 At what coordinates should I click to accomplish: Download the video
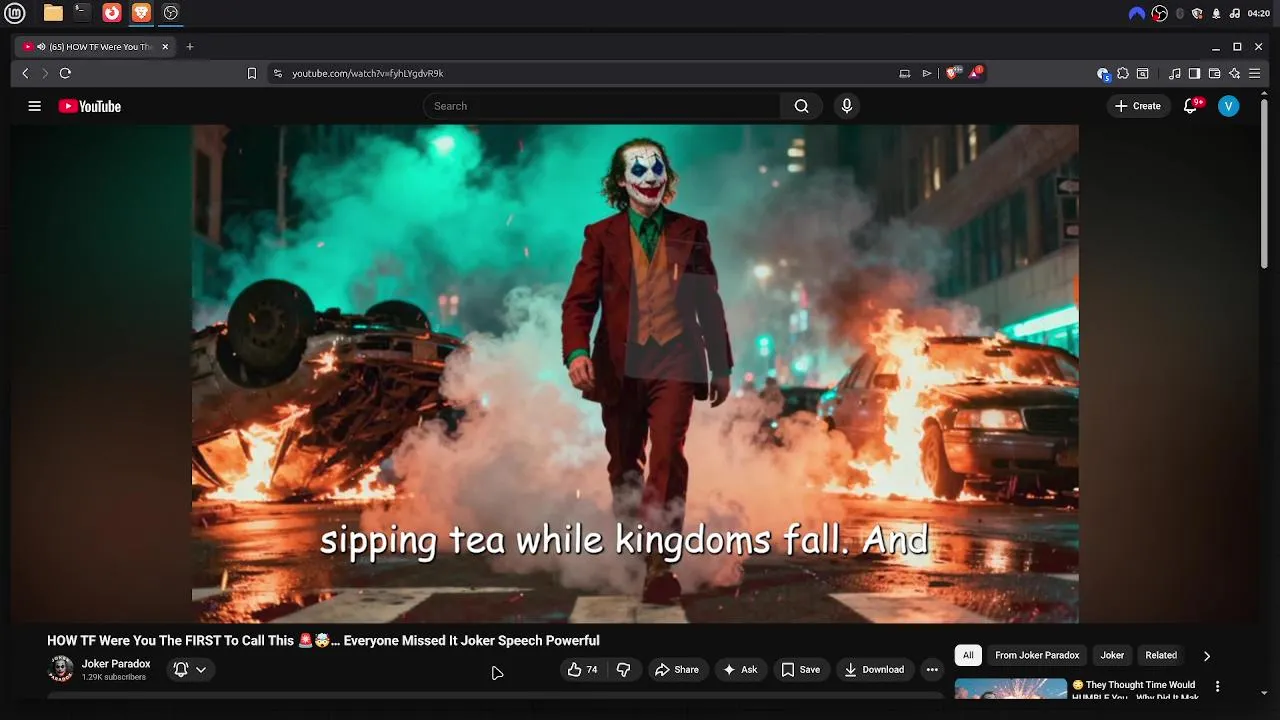pyautogui.click(x=874, y=670)
